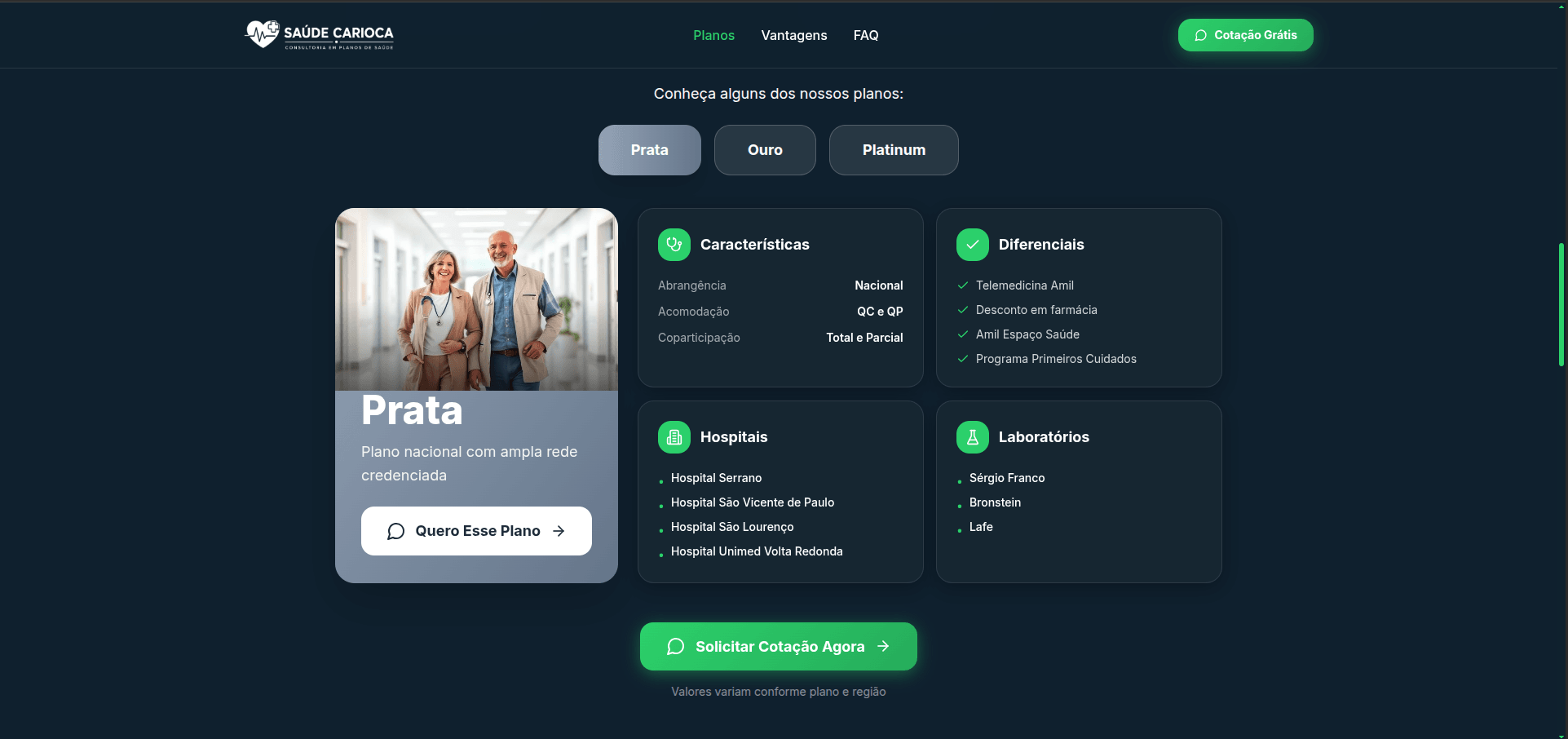Select the Prata plan tab

[x=650, y=150]
